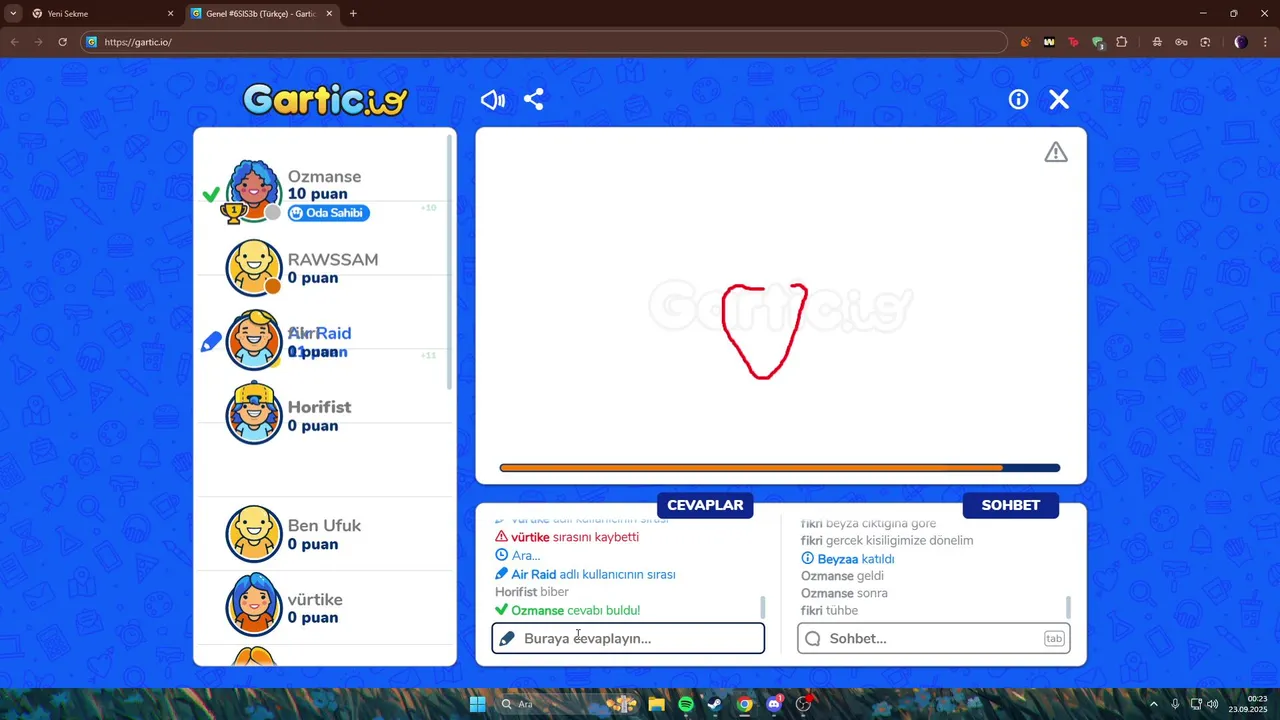This screenshot has height=720, width=1280.
Task: Click the share room icon
Action: (x=534, y=100)
